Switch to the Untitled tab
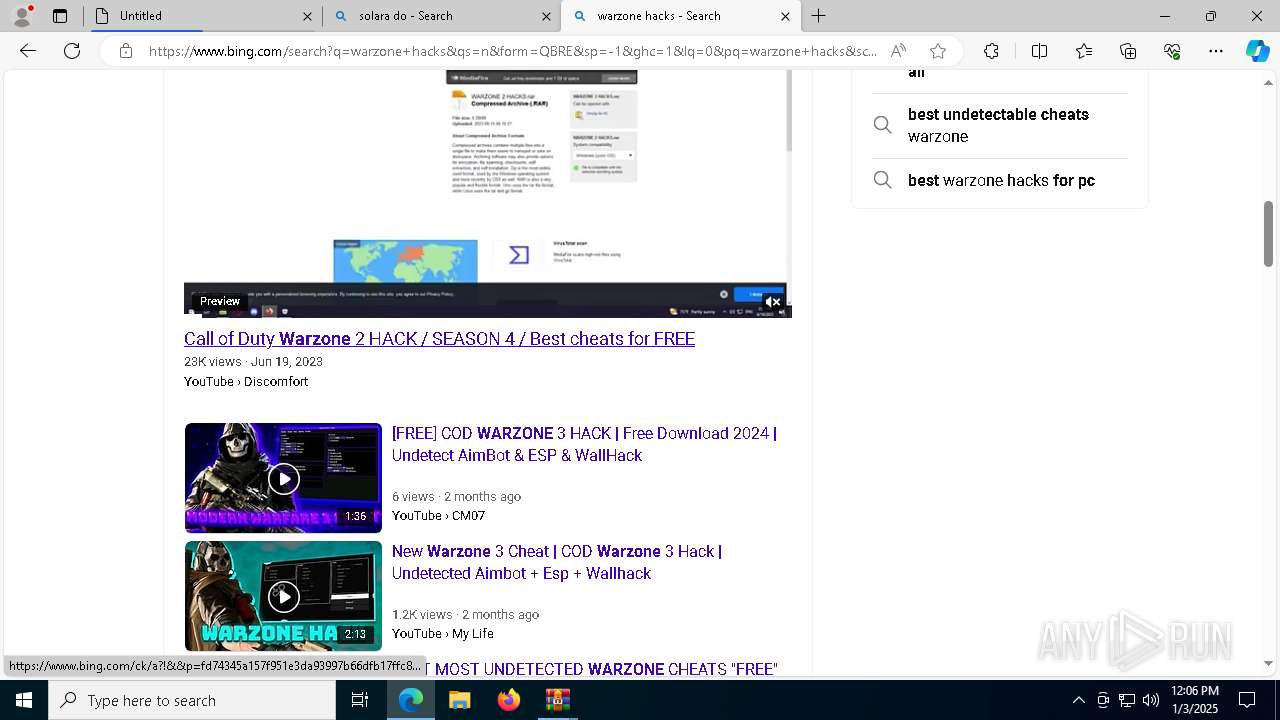Image resolution: width=1280 pixels, height=720 pixels. (x=202, y=16)
